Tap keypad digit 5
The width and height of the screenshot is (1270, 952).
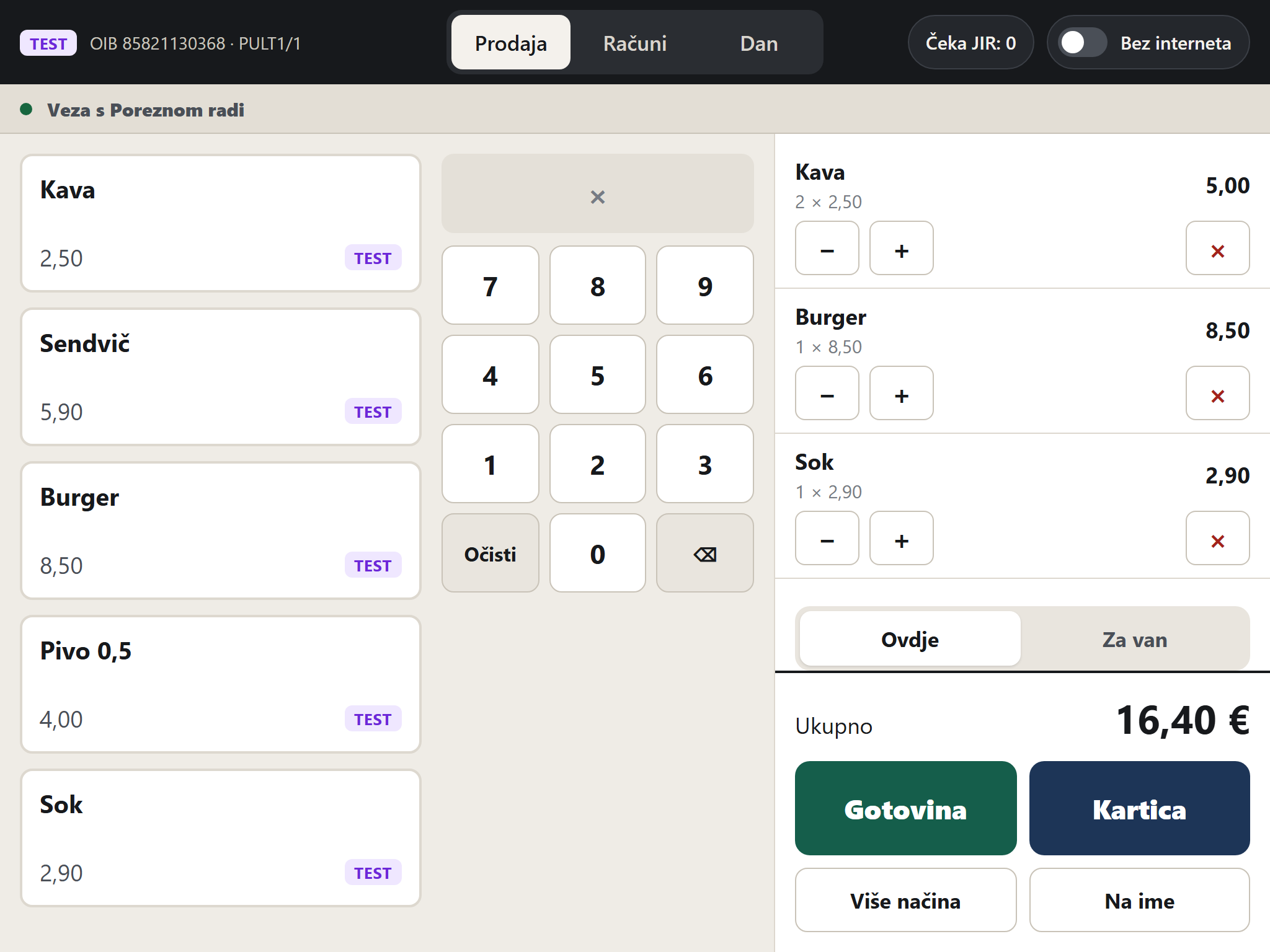pos(598,374)
